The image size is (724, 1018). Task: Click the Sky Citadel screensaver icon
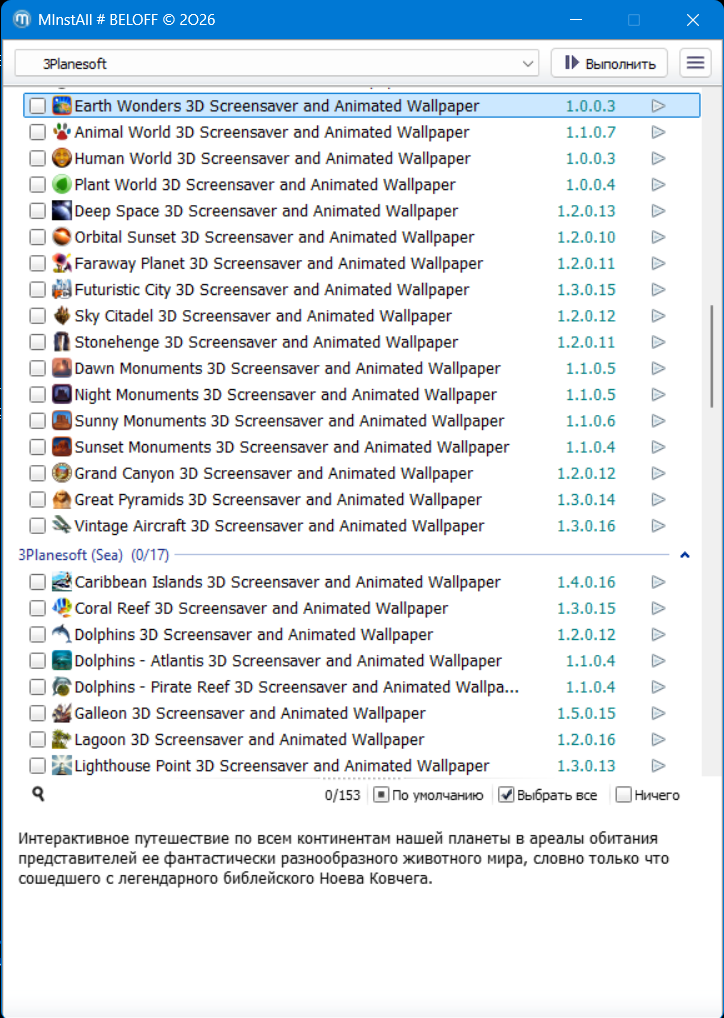(62, 316)
